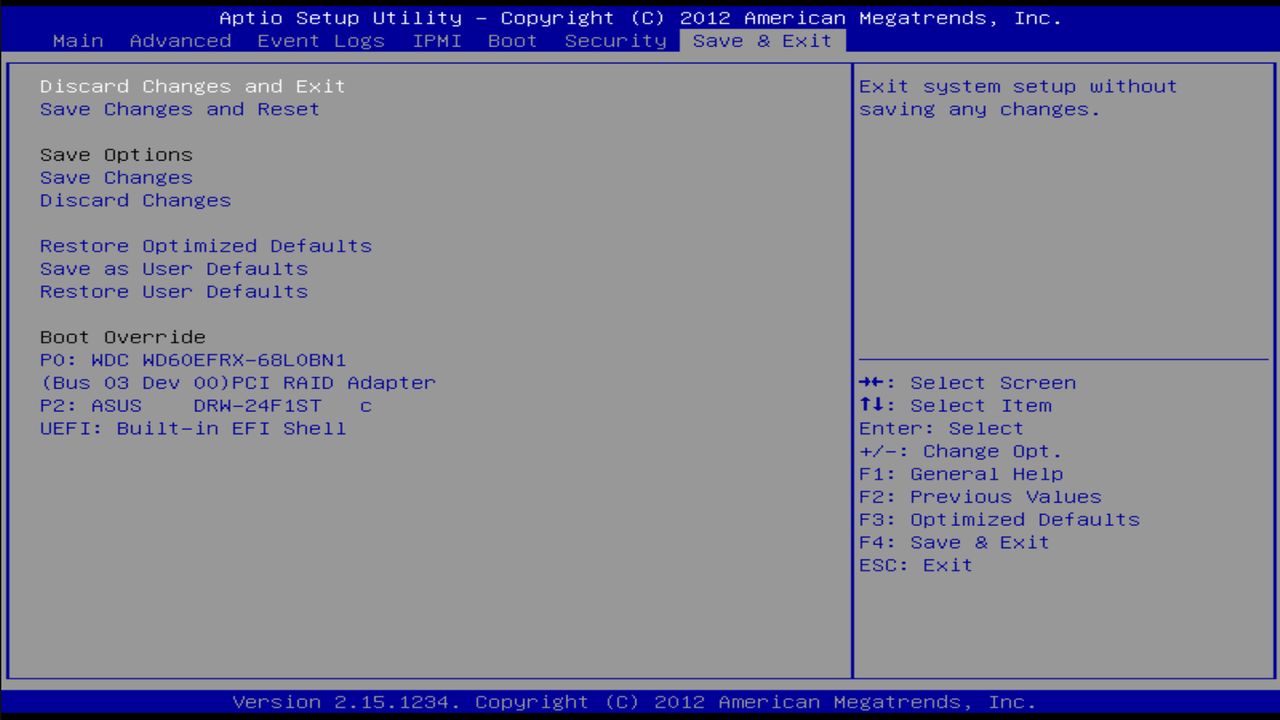Select the Save & Exit tab
Screen dimensions: 1280x720
(x=762, y=41)
